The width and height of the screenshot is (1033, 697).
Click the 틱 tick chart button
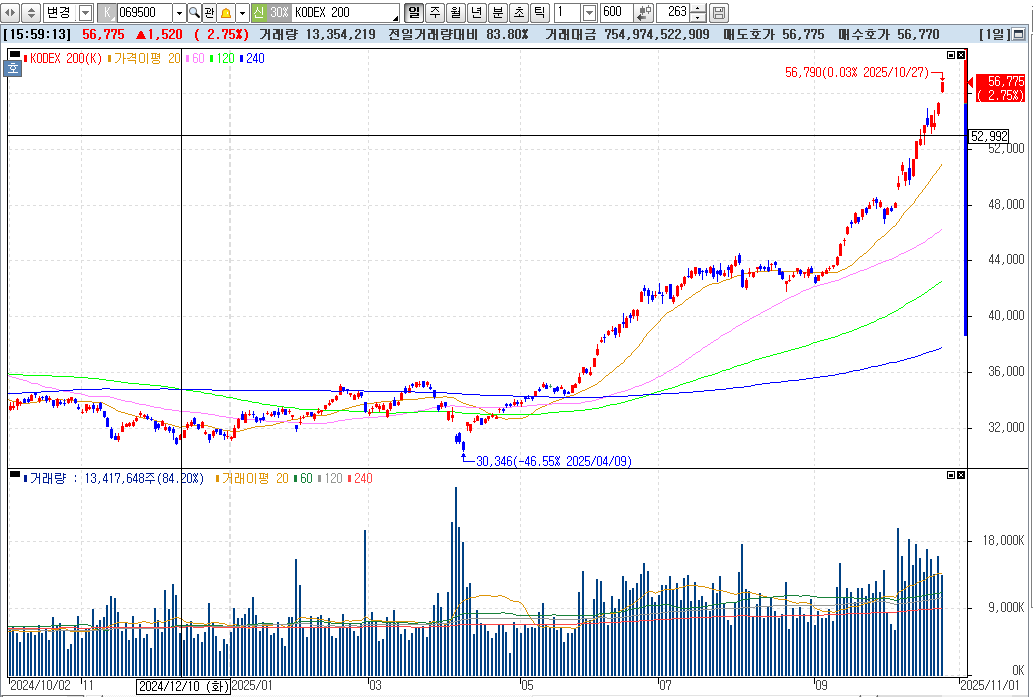click(538, 12)
